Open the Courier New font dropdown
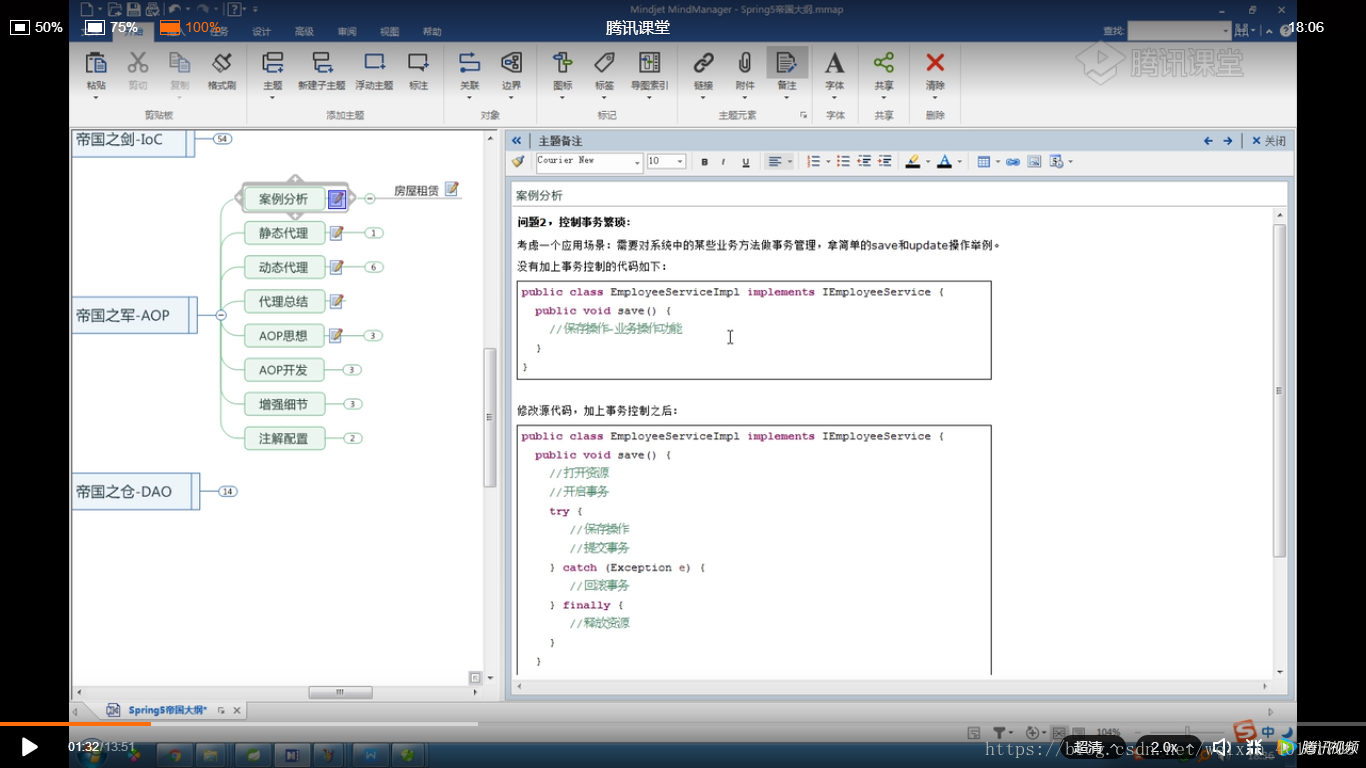 tap(637, 162)
